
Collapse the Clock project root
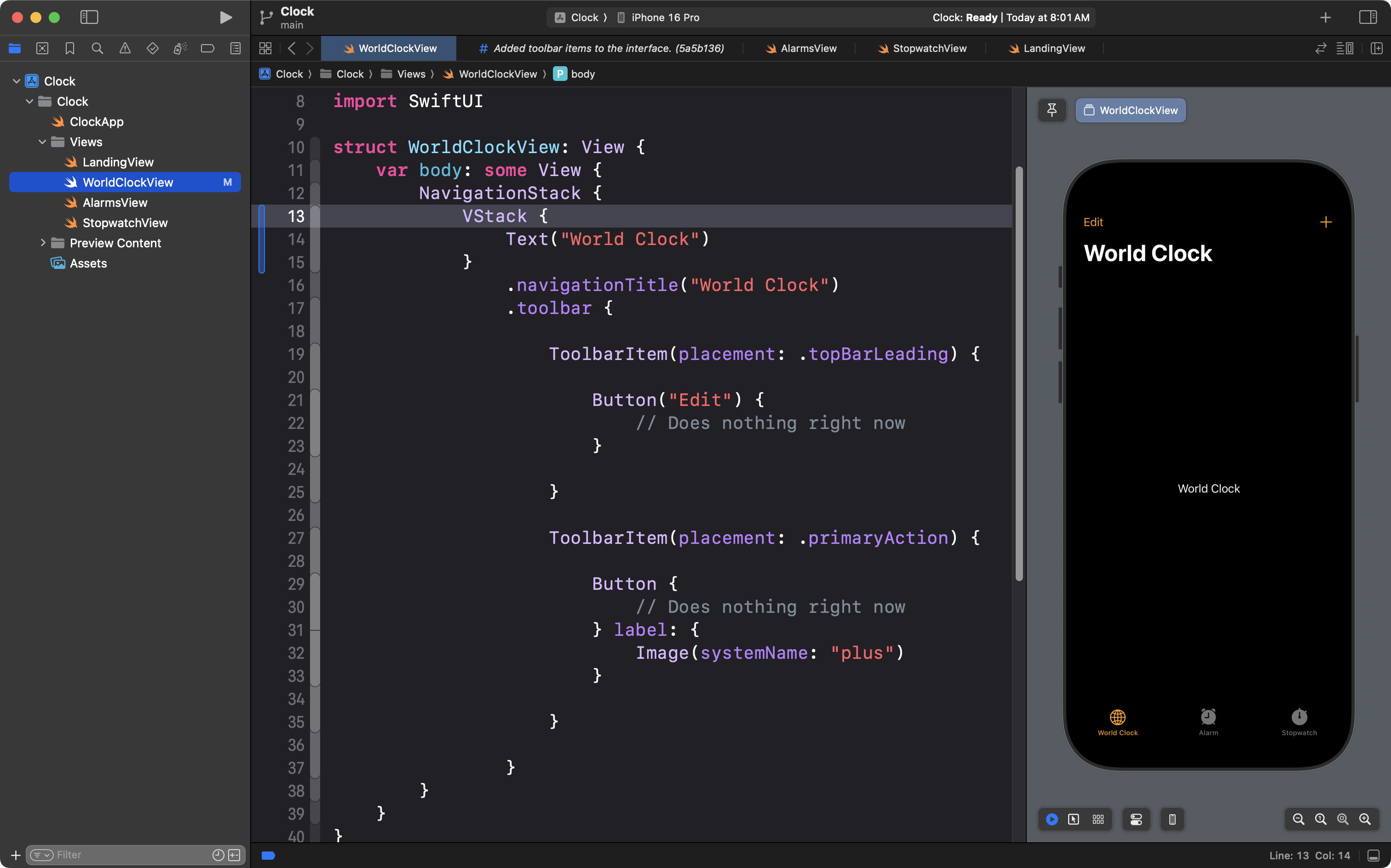(x=17, y=81)
